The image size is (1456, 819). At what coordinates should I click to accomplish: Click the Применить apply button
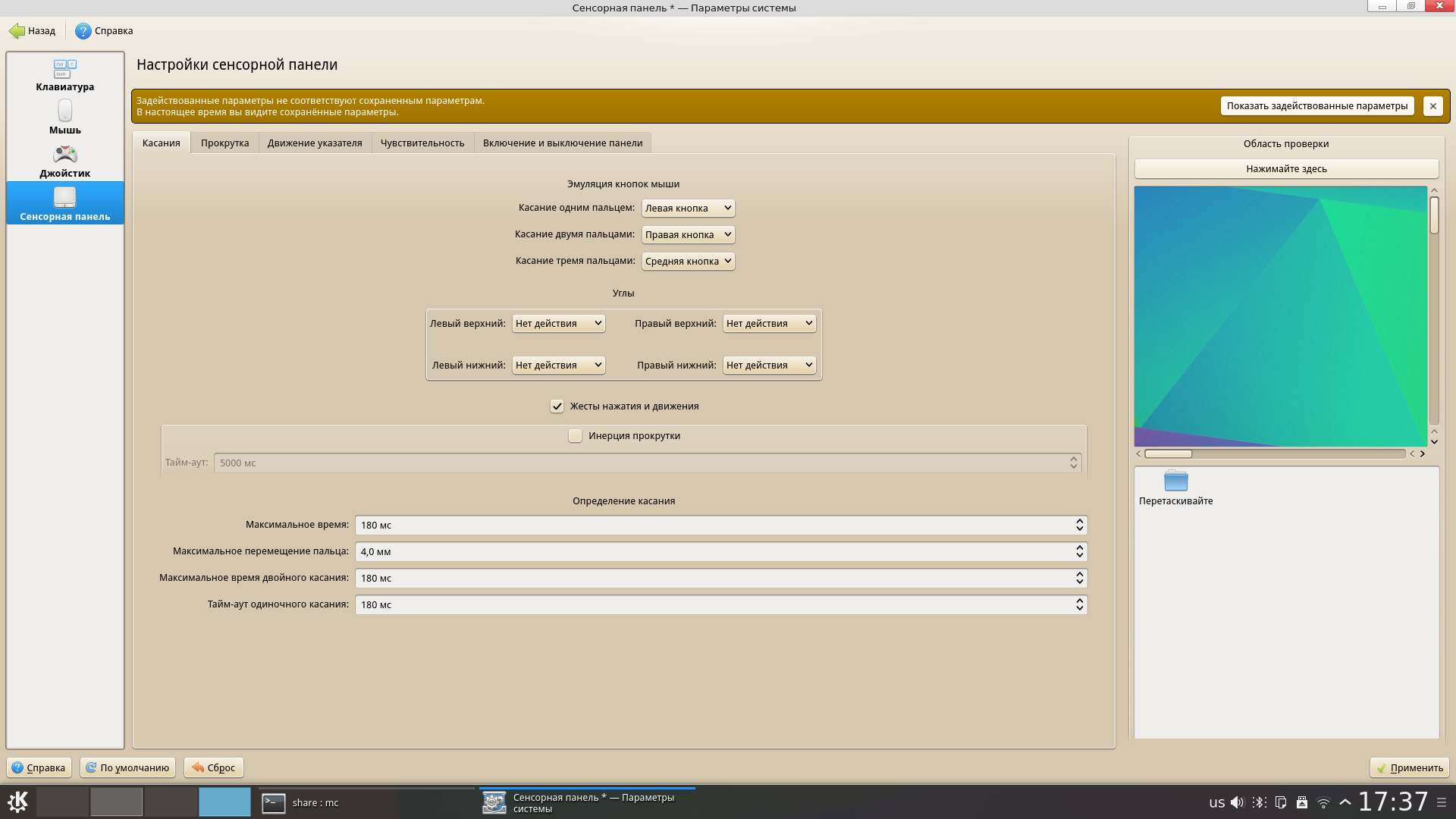tap(1409, 767)
